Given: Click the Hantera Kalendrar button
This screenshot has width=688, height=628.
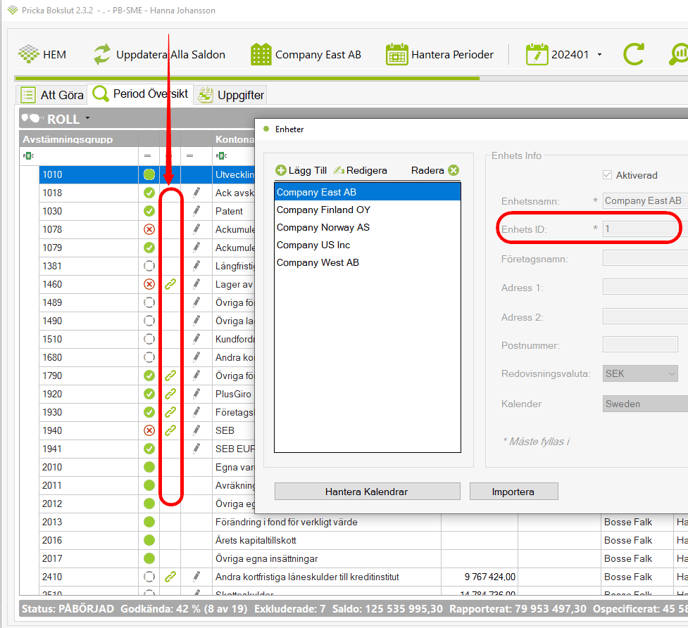Looking at the screenshot, I should coord(367,492).
